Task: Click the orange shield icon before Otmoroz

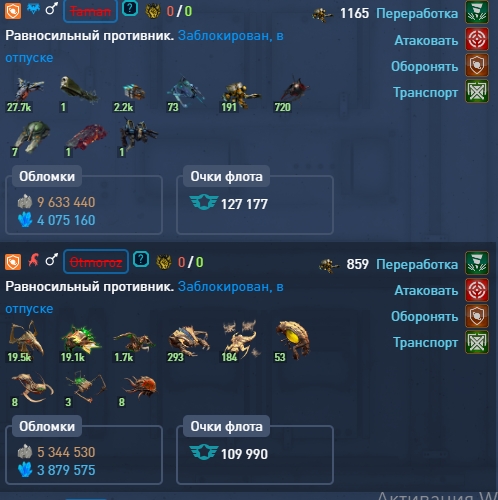Action: (13, 262)
